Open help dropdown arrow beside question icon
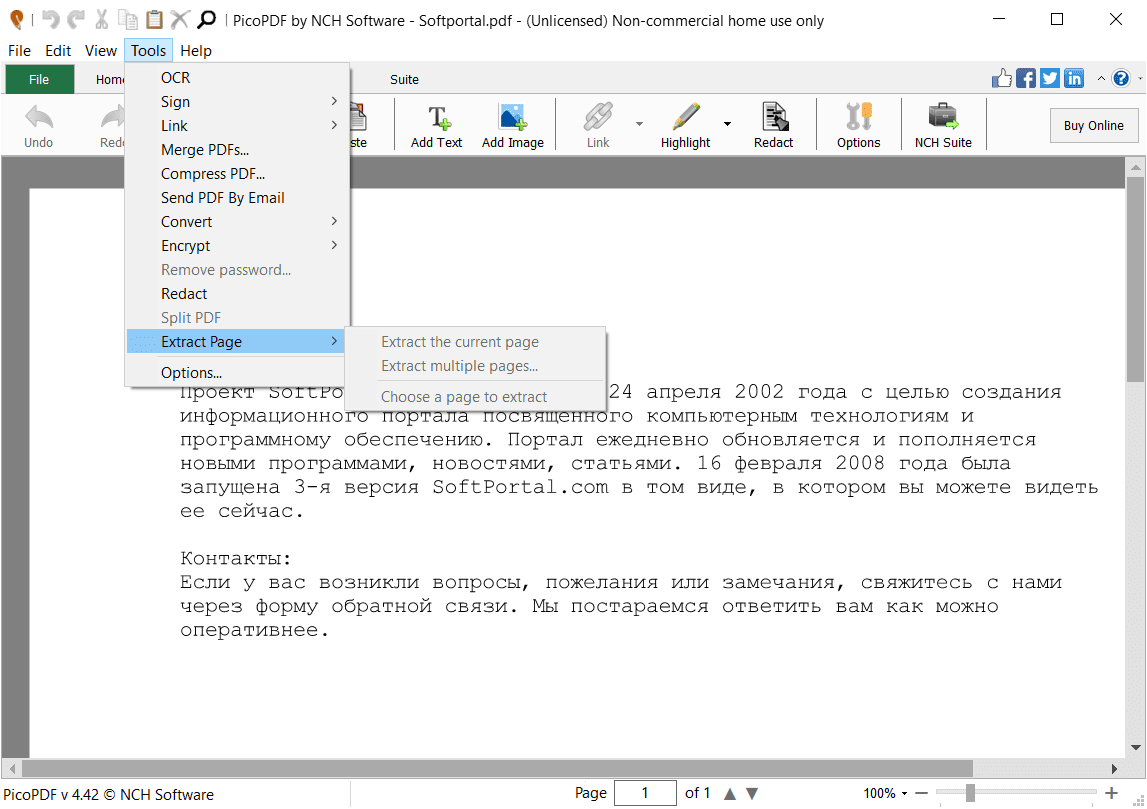The image size is (1147, 809). point(1140,78)
